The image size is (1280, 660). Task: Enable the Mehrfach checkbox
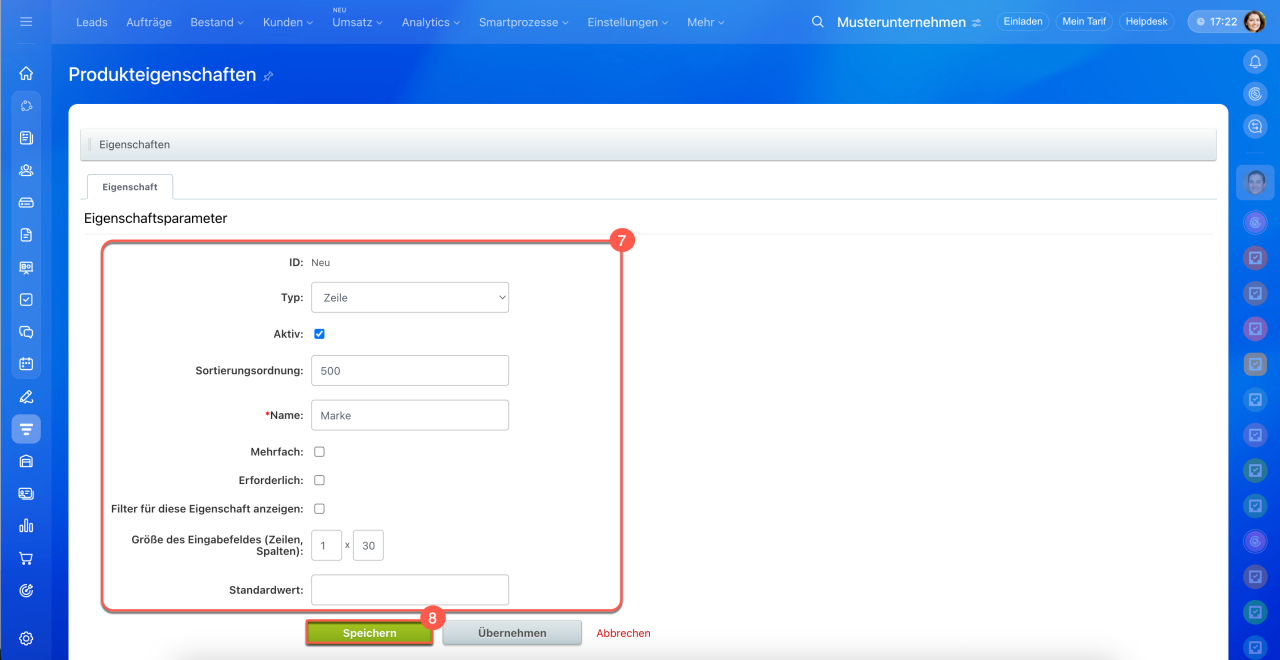pos(319,452)
